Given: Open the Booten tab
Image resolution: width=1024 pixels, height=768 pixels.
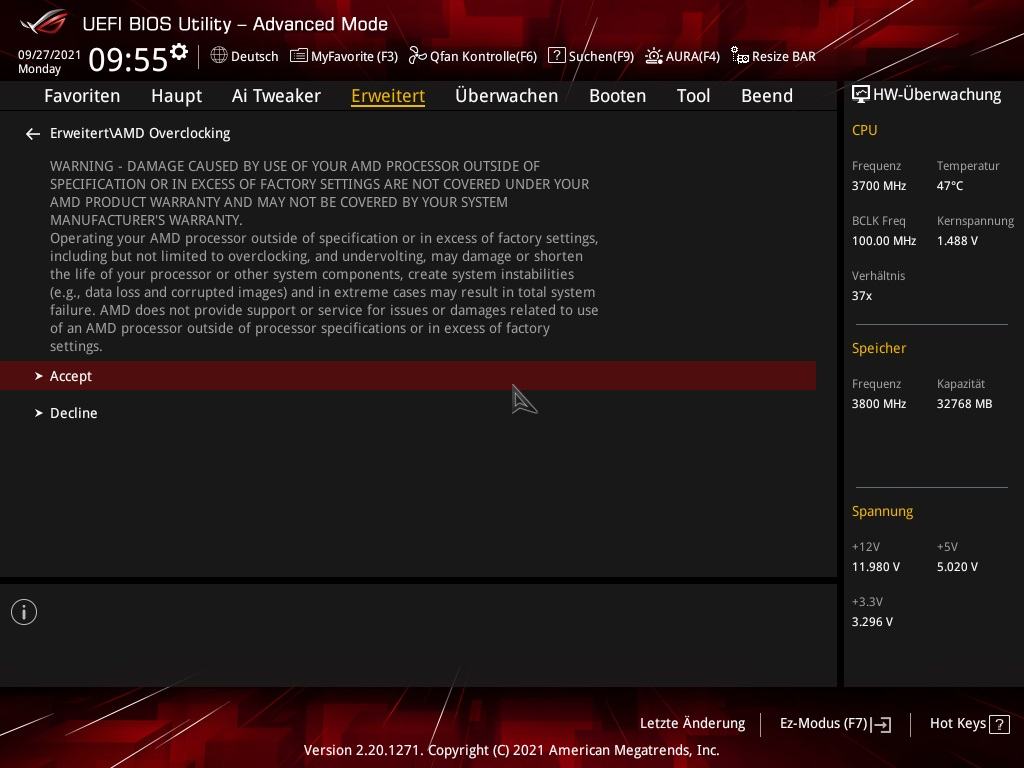Looking at the screenshot, I should click(617, 96).
